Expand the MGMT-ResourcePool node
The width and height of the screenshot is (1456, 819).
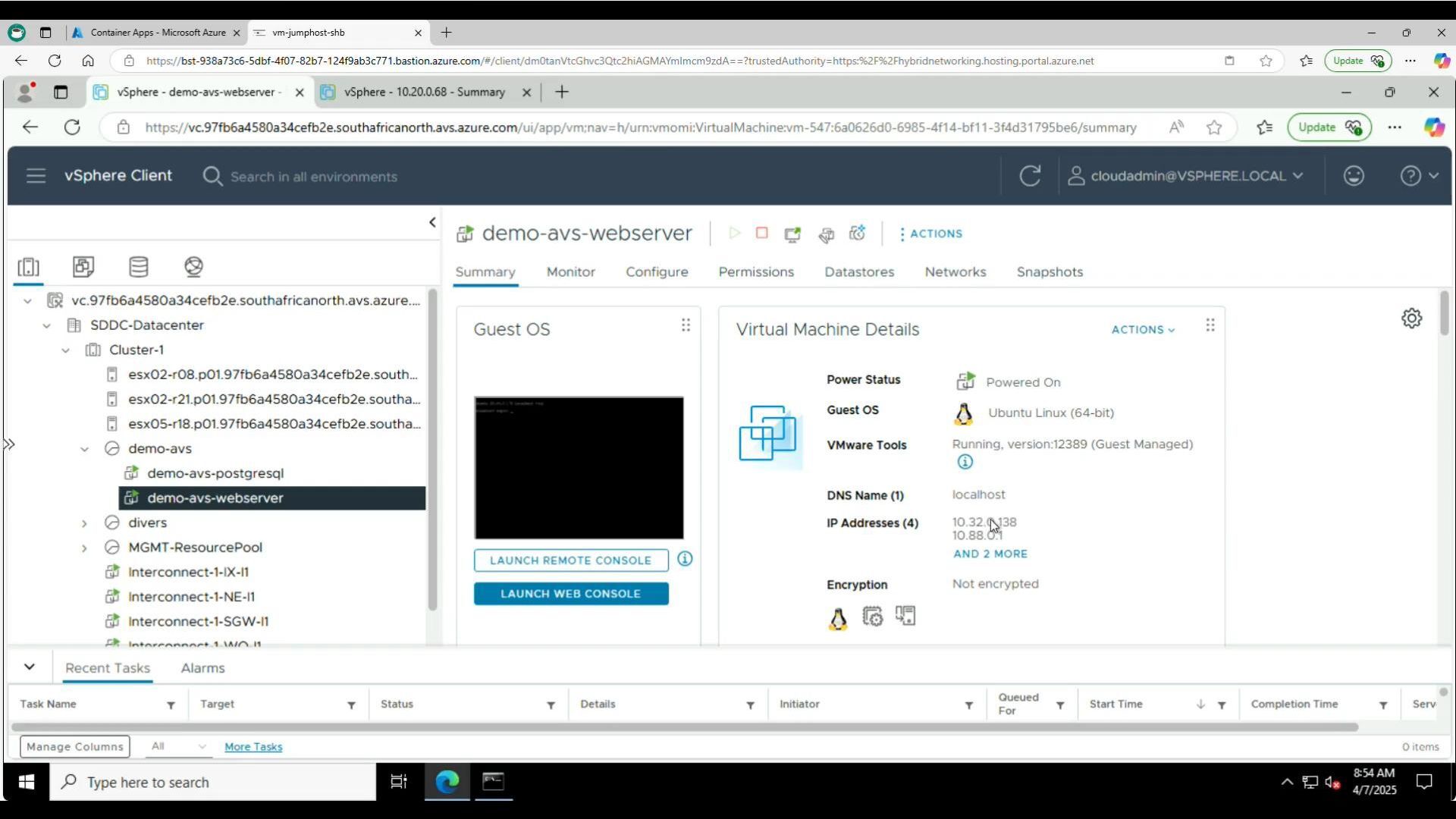pyautogui.click(x=84, y=548)
